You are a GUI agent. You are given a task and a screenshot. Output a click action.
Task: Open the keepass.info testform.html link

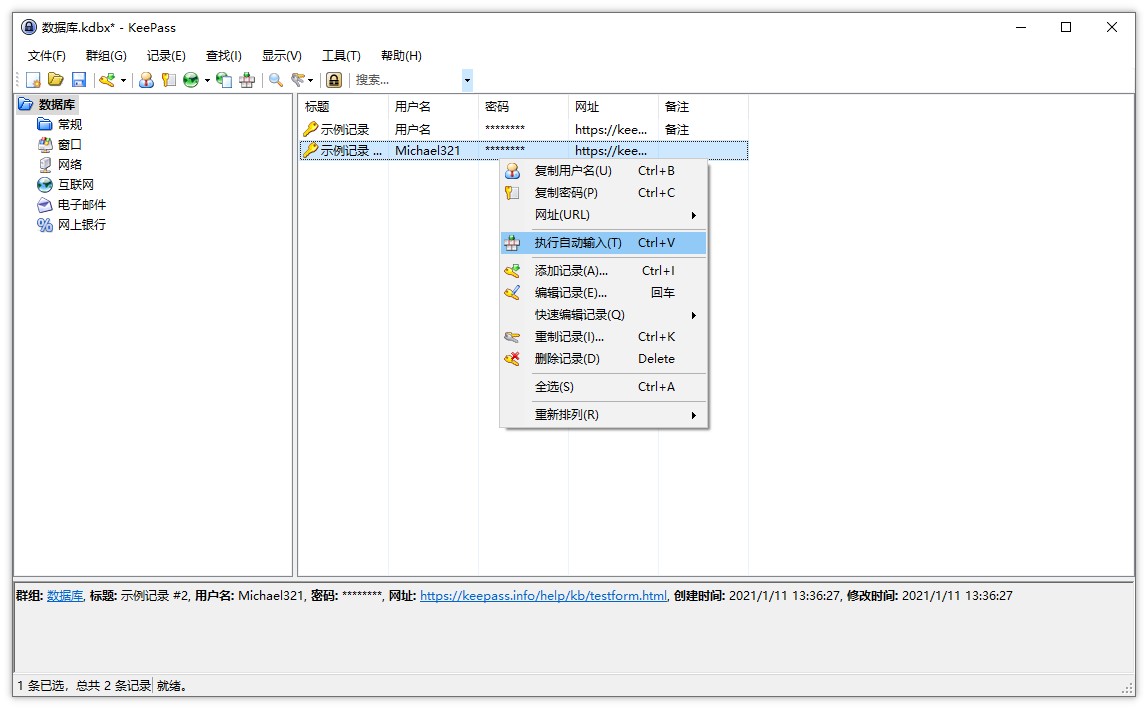(x=543, y=595)
